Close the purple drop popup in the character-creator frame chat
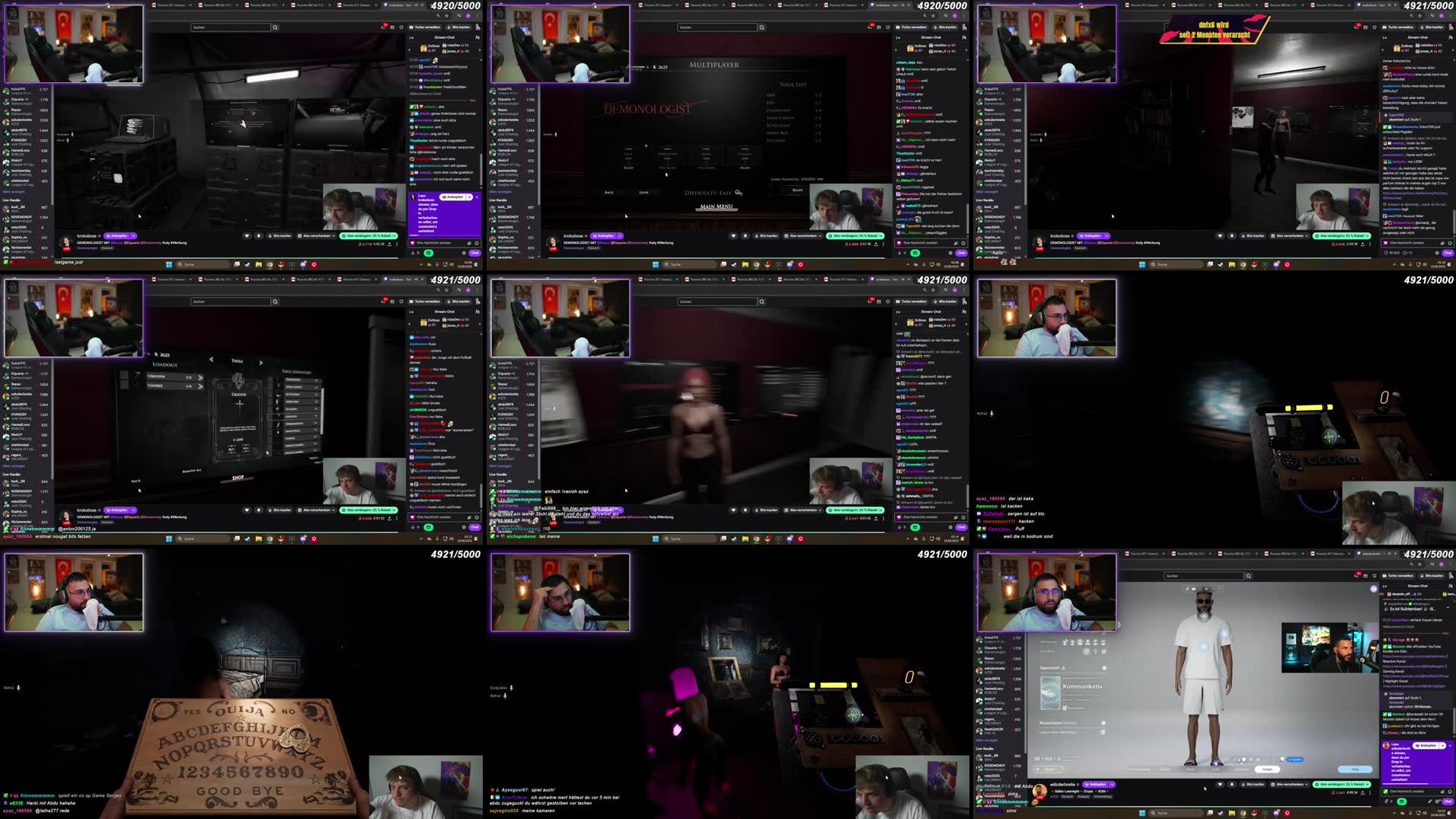 pyautogui.click(x=1451, y=745)
